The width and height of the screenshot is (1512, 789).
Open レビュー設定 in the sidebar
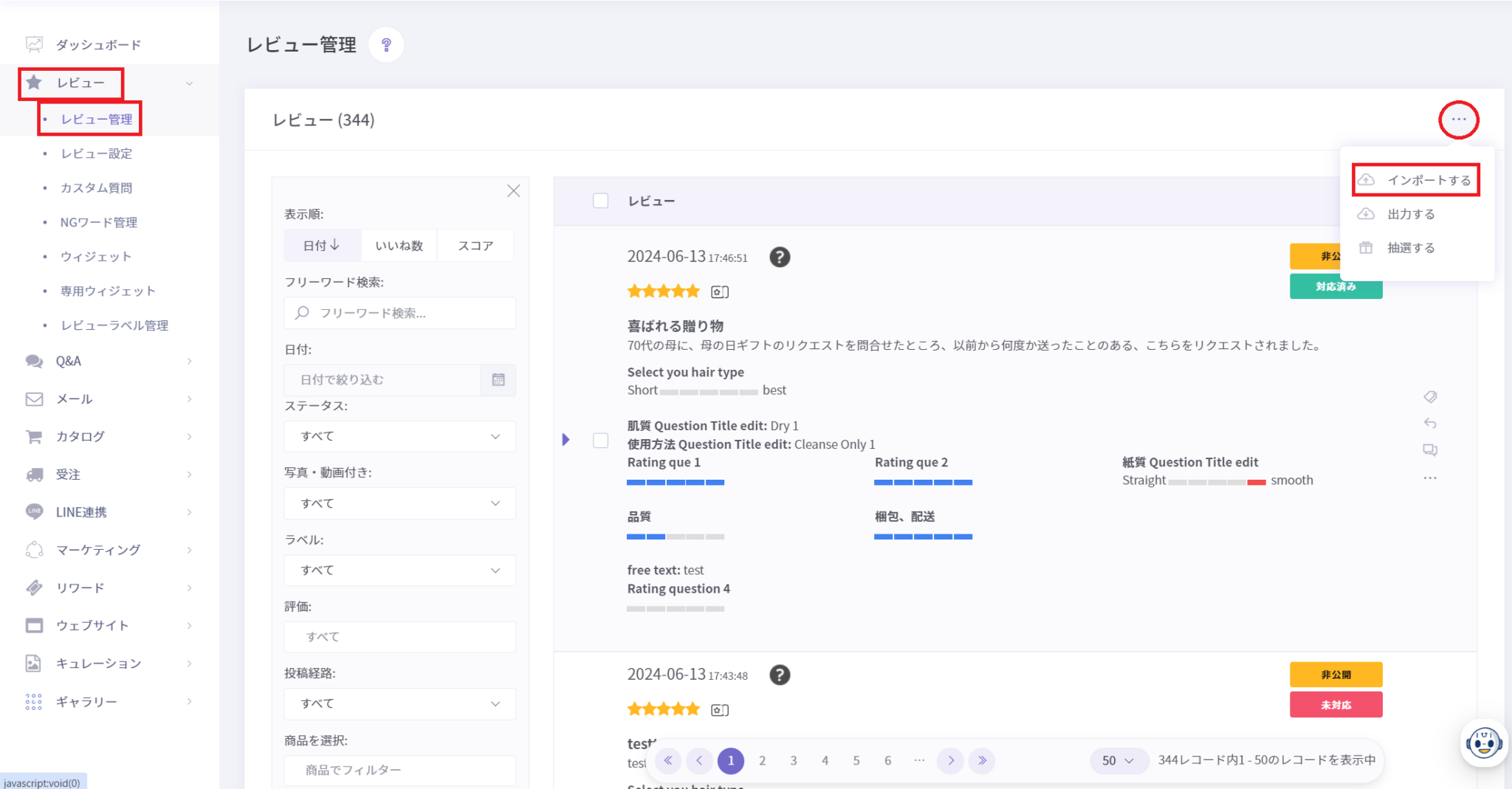point(97,154)
